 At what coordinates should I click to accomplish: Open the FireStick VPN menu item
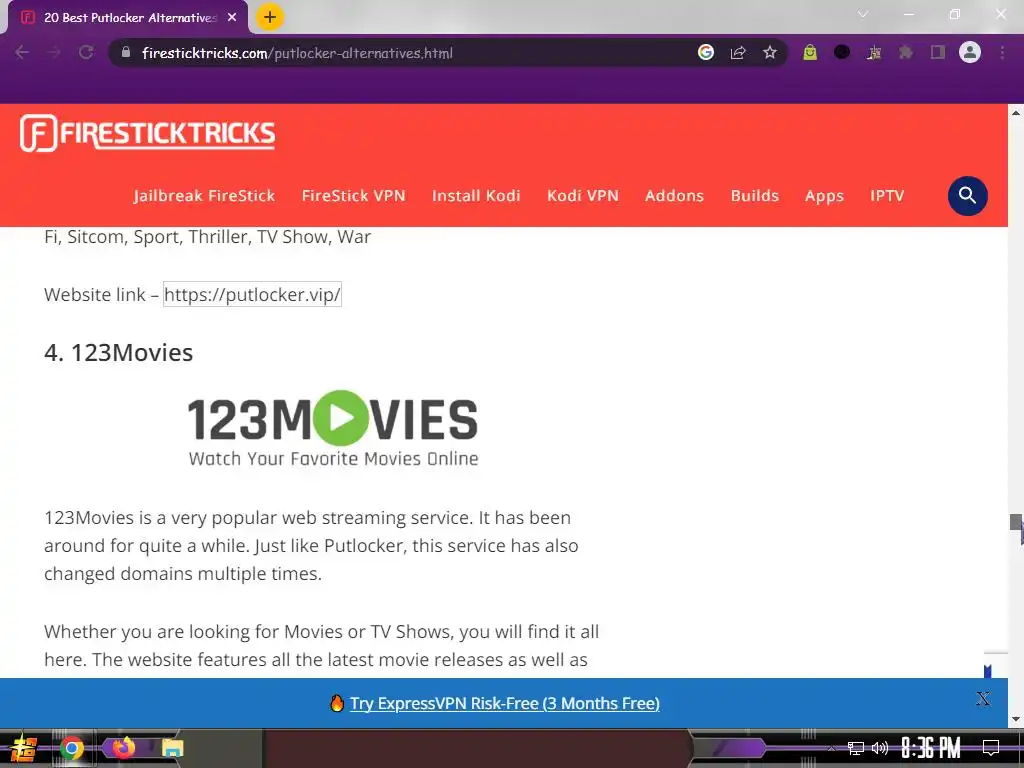click(353, 195)
